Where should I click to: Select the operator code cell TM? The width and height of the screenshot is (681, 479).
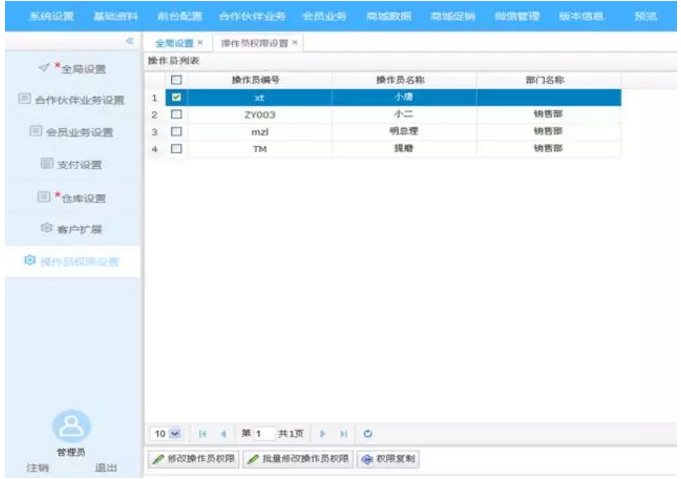260,149
